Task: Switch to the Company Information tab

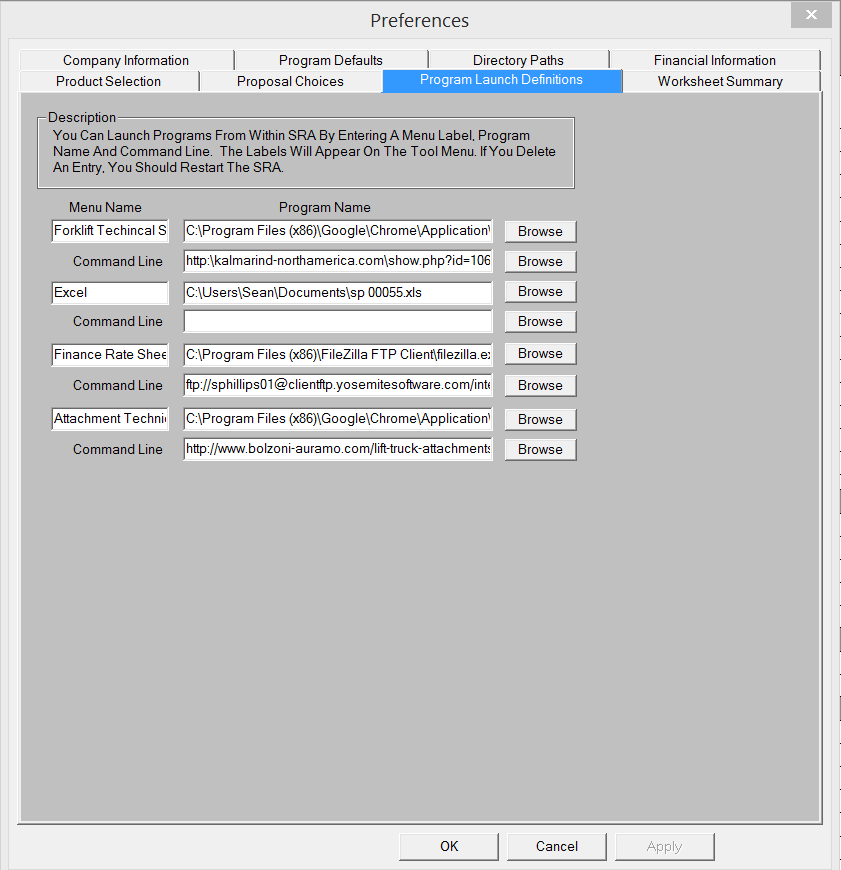Action: pos(125,60)
